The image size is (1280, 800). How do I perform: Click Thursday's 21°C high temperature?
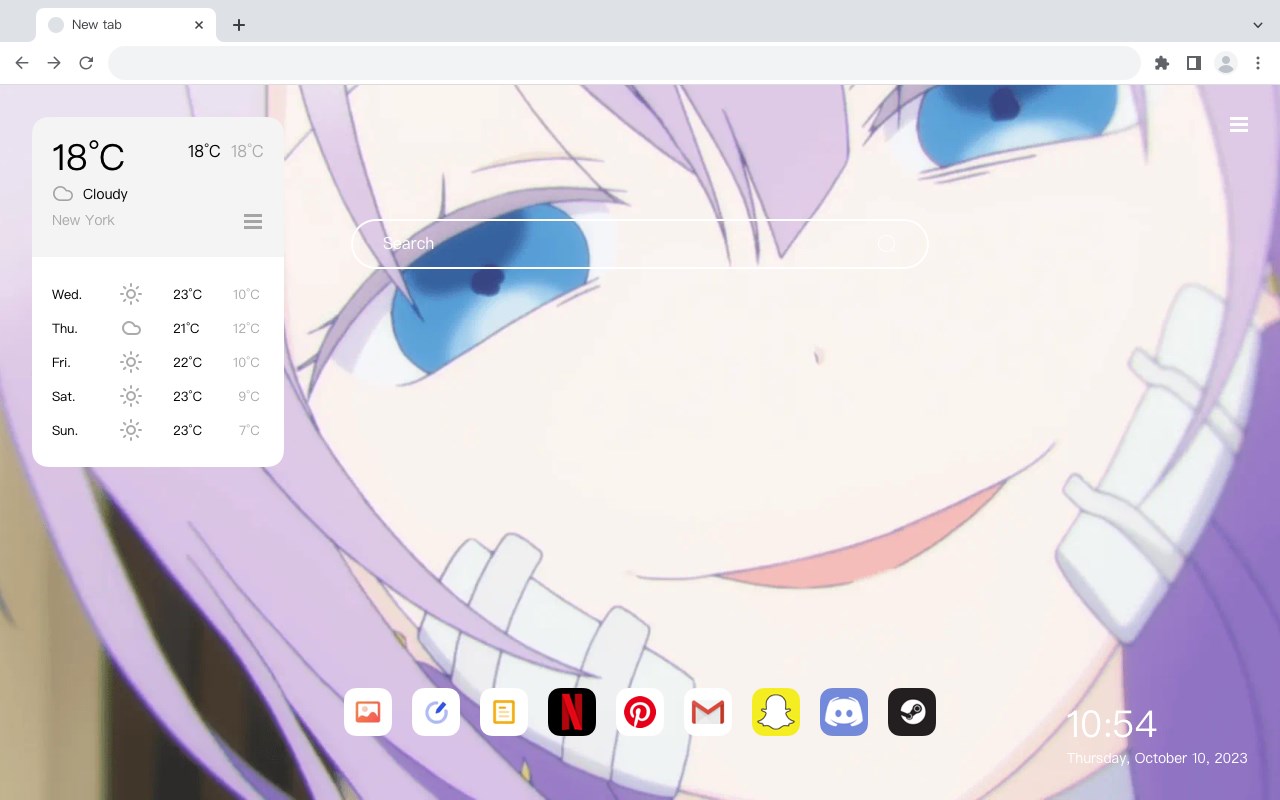click(186, 328)
